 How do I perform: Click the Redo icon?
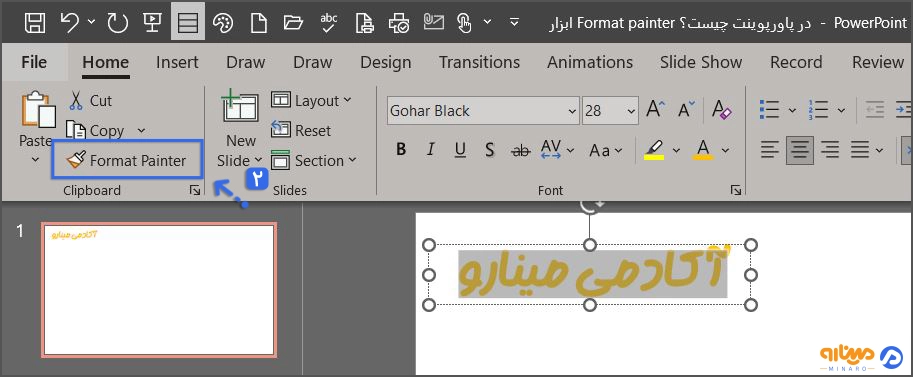(118, 23)
